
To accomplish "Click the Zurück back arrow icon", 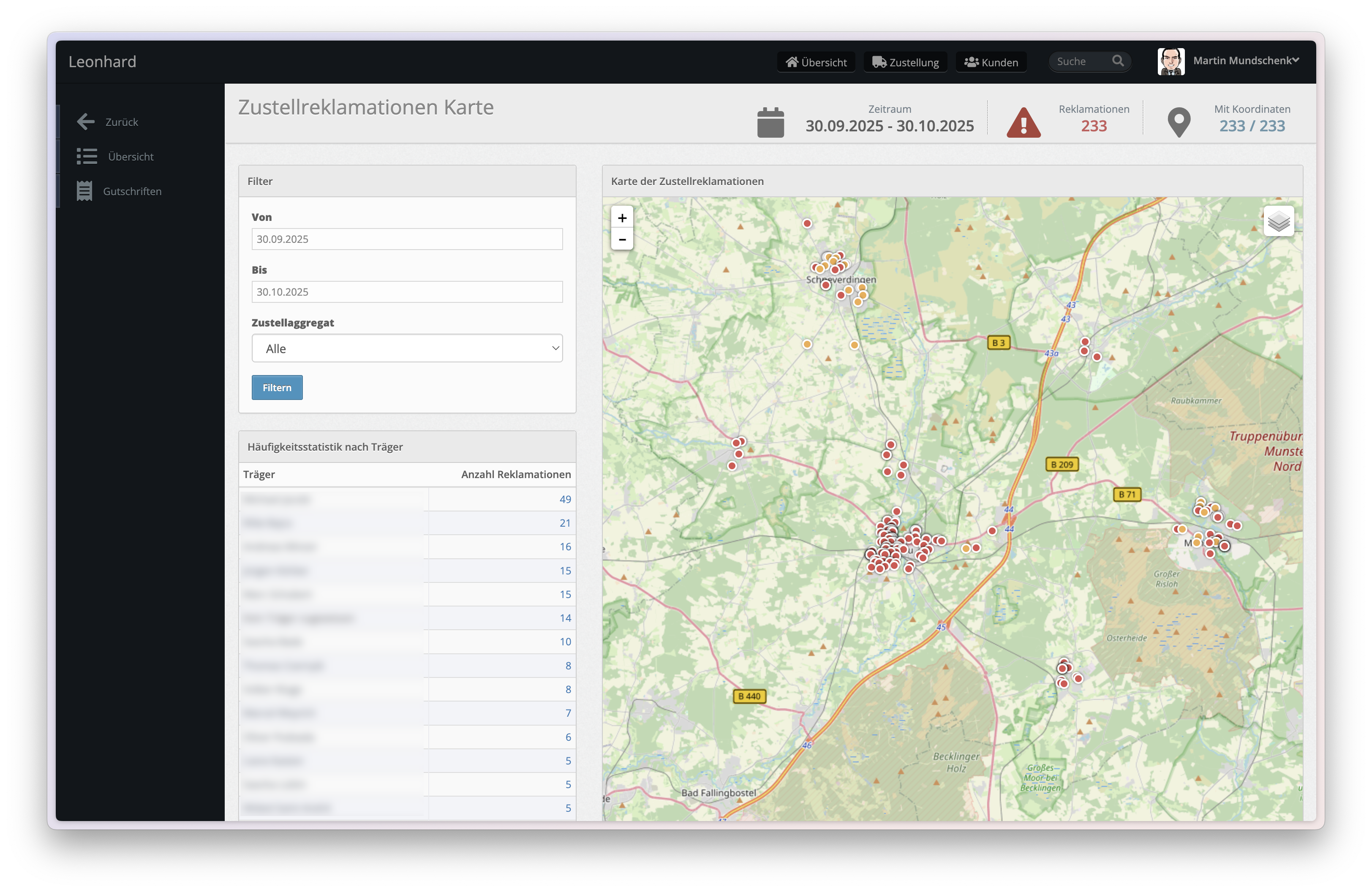I will (86, 122).
